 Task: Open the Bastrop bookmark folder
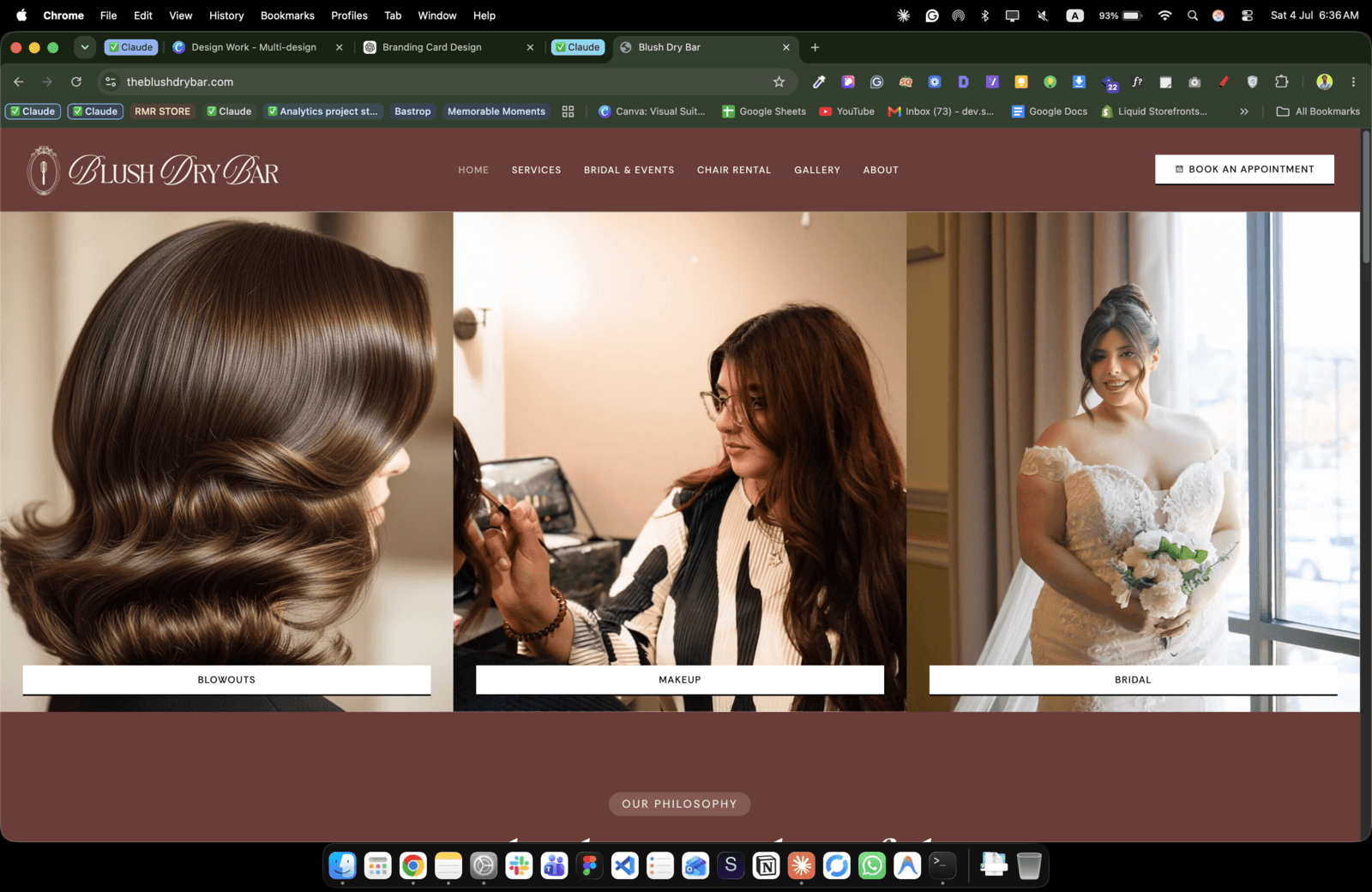tap(412, 111)
